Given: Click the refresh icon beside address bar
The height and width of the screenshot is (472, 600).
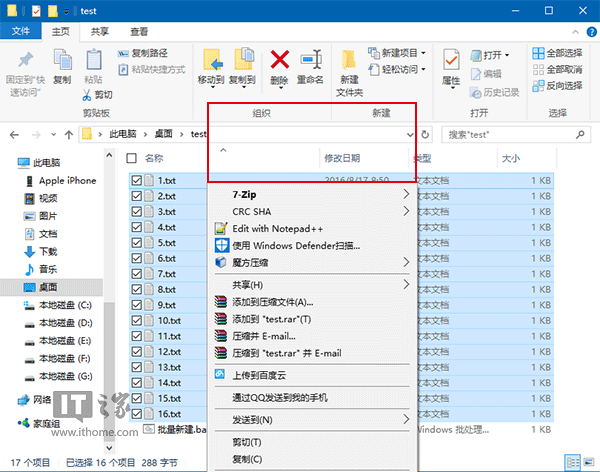Looking at the screenshot, I should (x=427, y=134).
